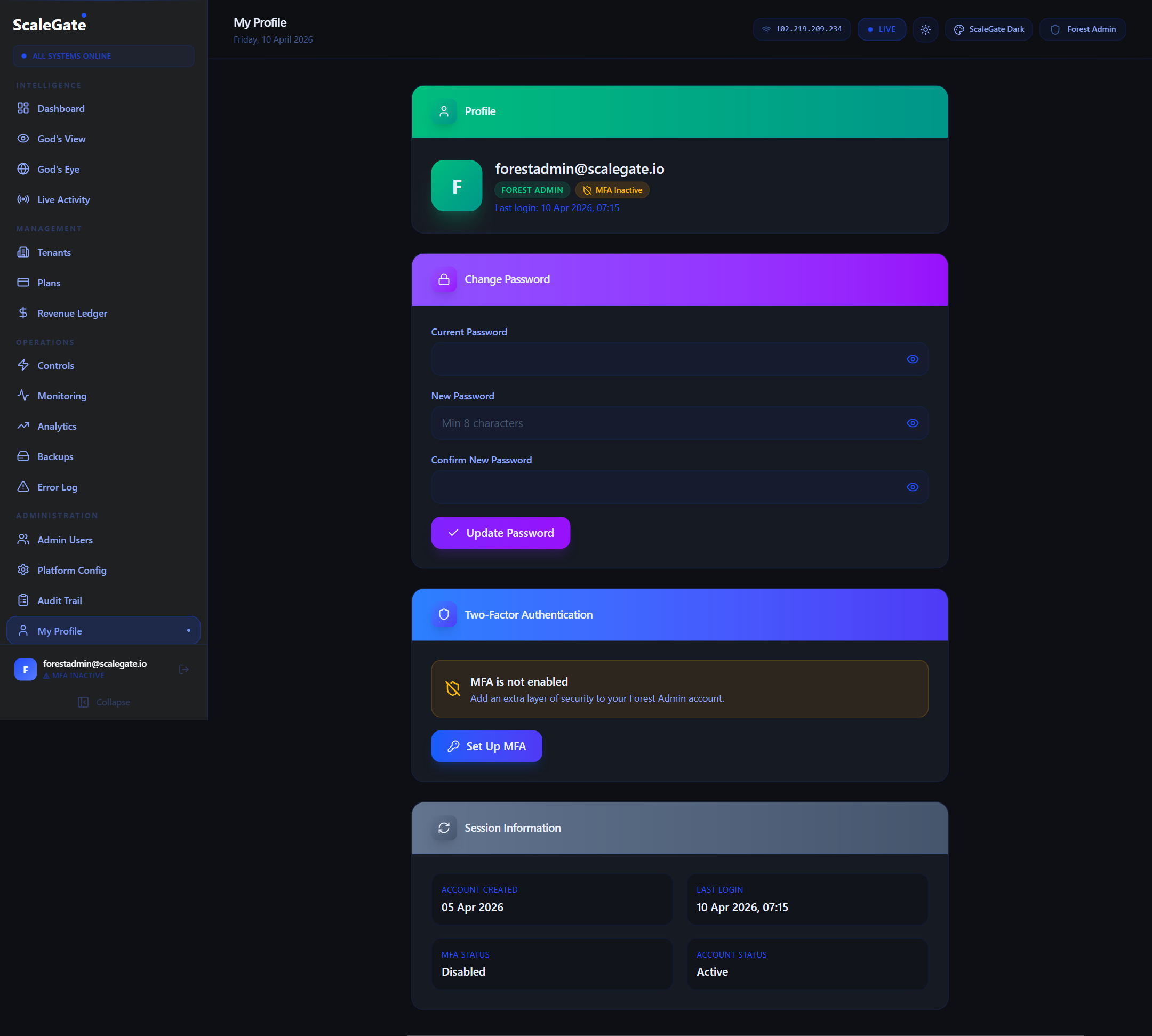Click the Live Activity broadcast icon
Screen dimensions: 1152x1036
point(23,199)
